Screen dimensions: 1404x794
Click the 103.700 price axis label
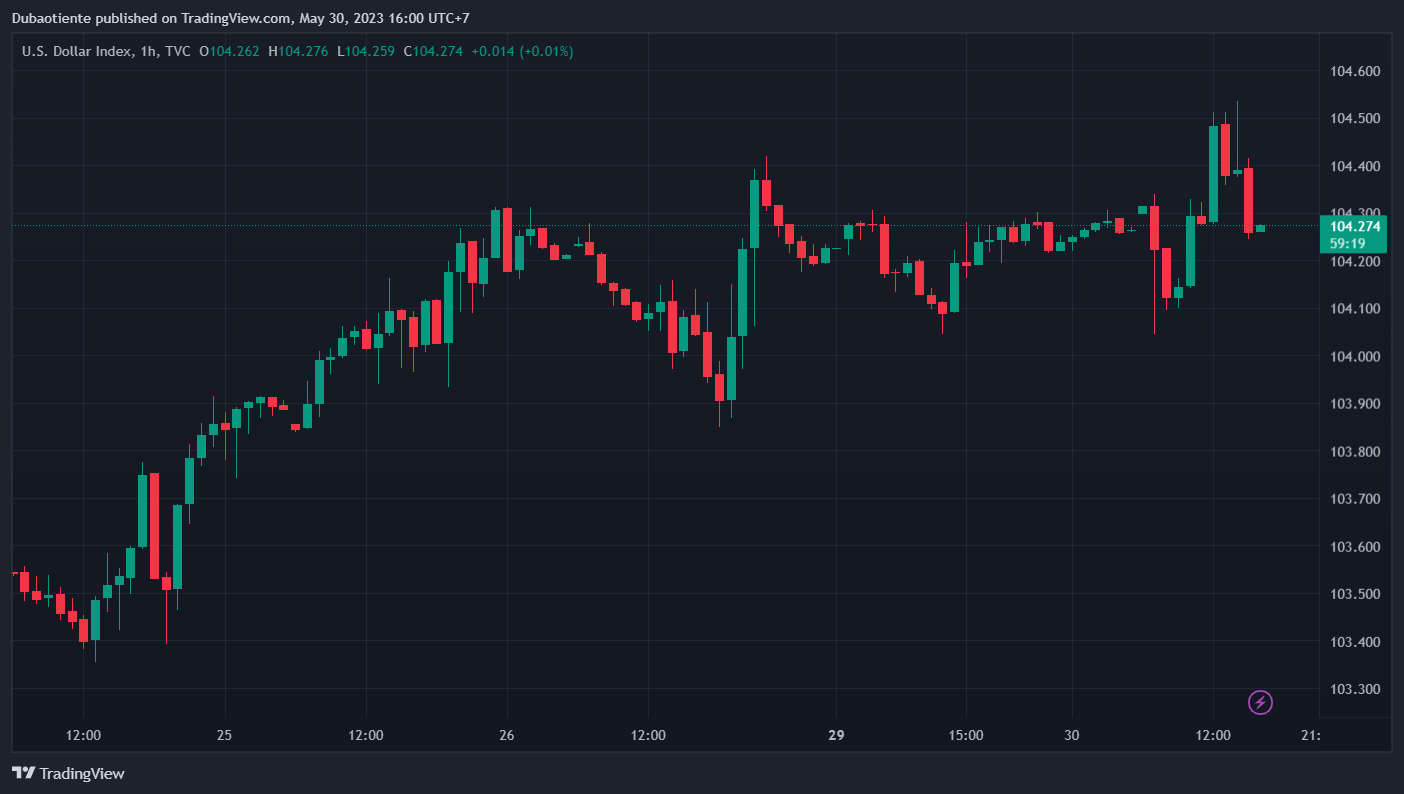tap(1355, 499)
